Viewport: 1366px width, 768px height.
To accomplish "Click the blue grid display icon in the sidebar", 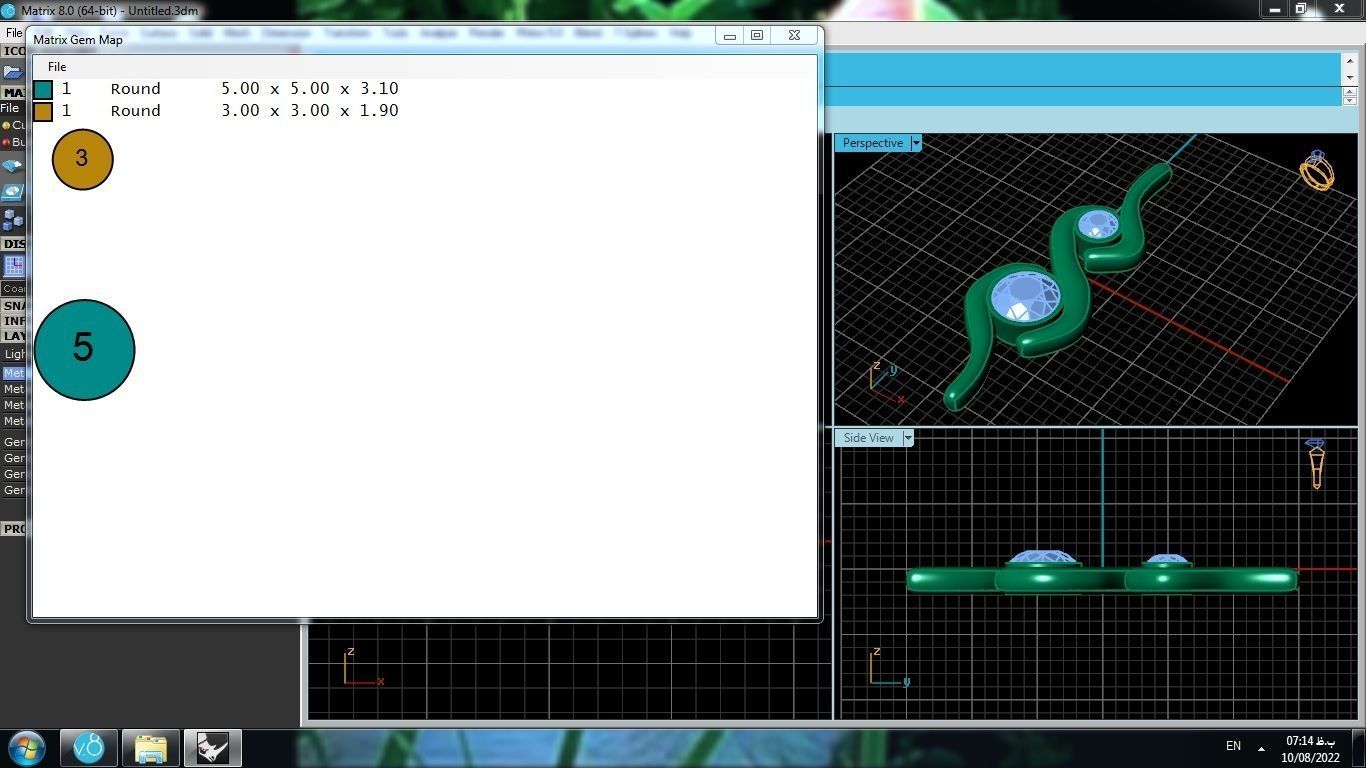I will coord(13,266).
